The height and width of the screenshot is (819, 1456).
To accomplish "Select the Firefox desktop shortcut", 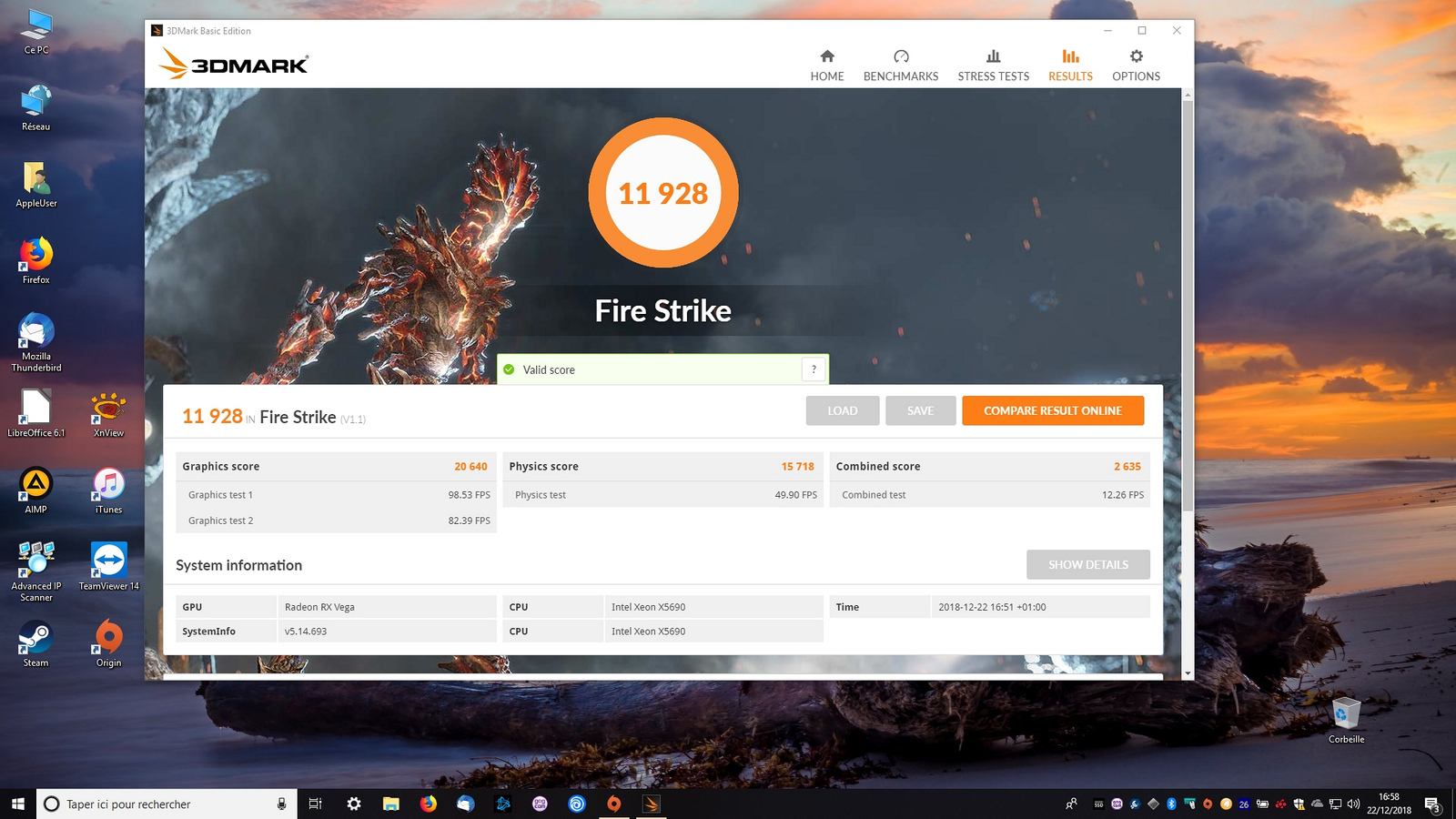I will [36, 260].
